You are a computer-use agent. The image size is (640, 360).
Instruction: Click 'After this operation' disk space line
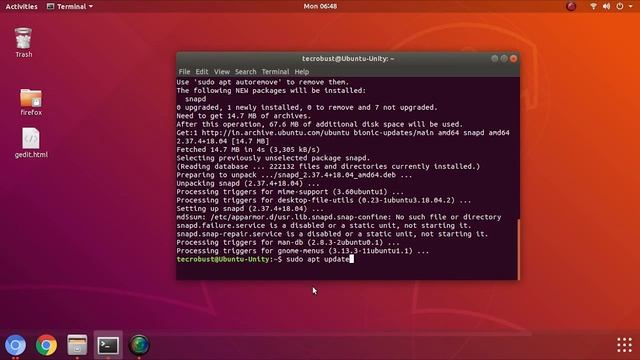coord(320,124)
